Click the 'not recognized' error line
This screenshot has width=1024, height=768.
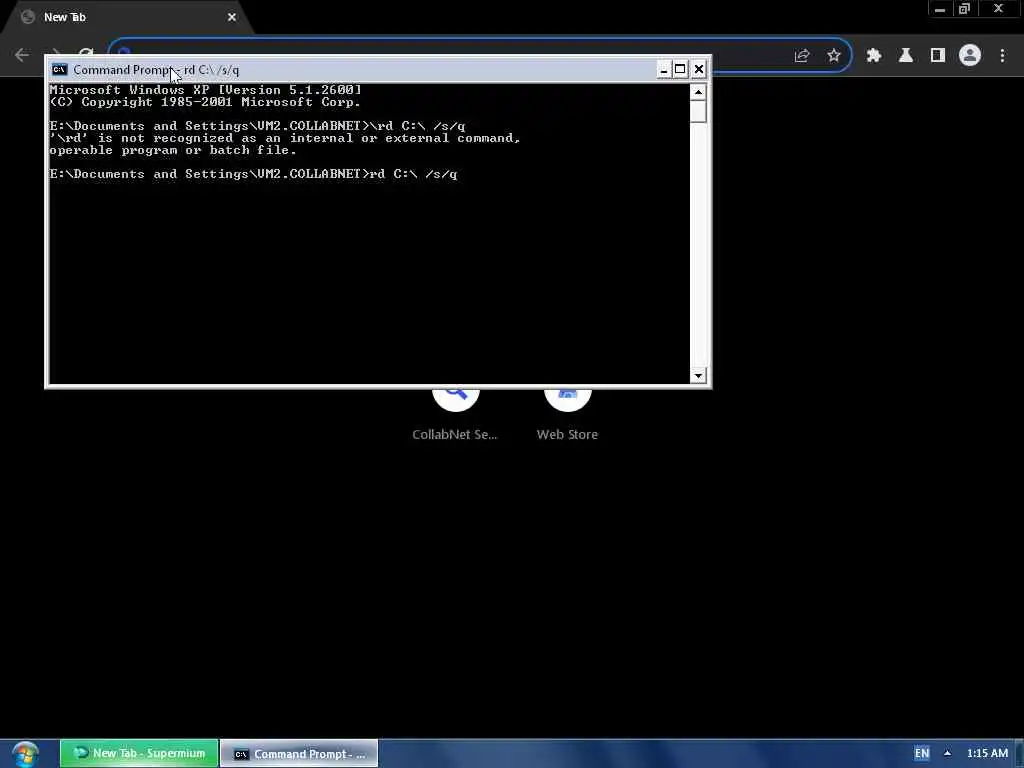(x=285, y=138)
